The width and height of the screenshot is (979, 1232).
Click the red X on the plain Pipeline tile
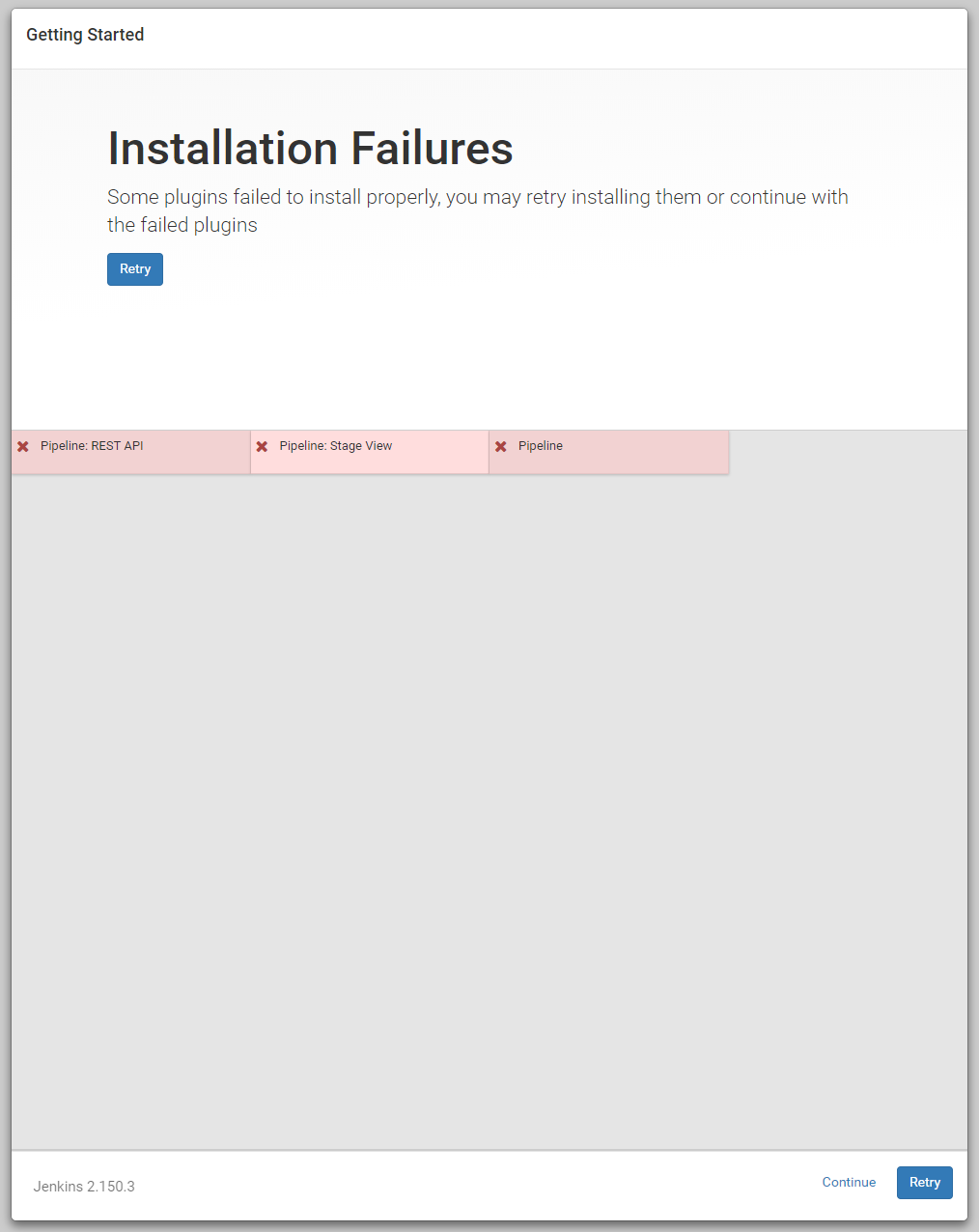pos(501,447)
